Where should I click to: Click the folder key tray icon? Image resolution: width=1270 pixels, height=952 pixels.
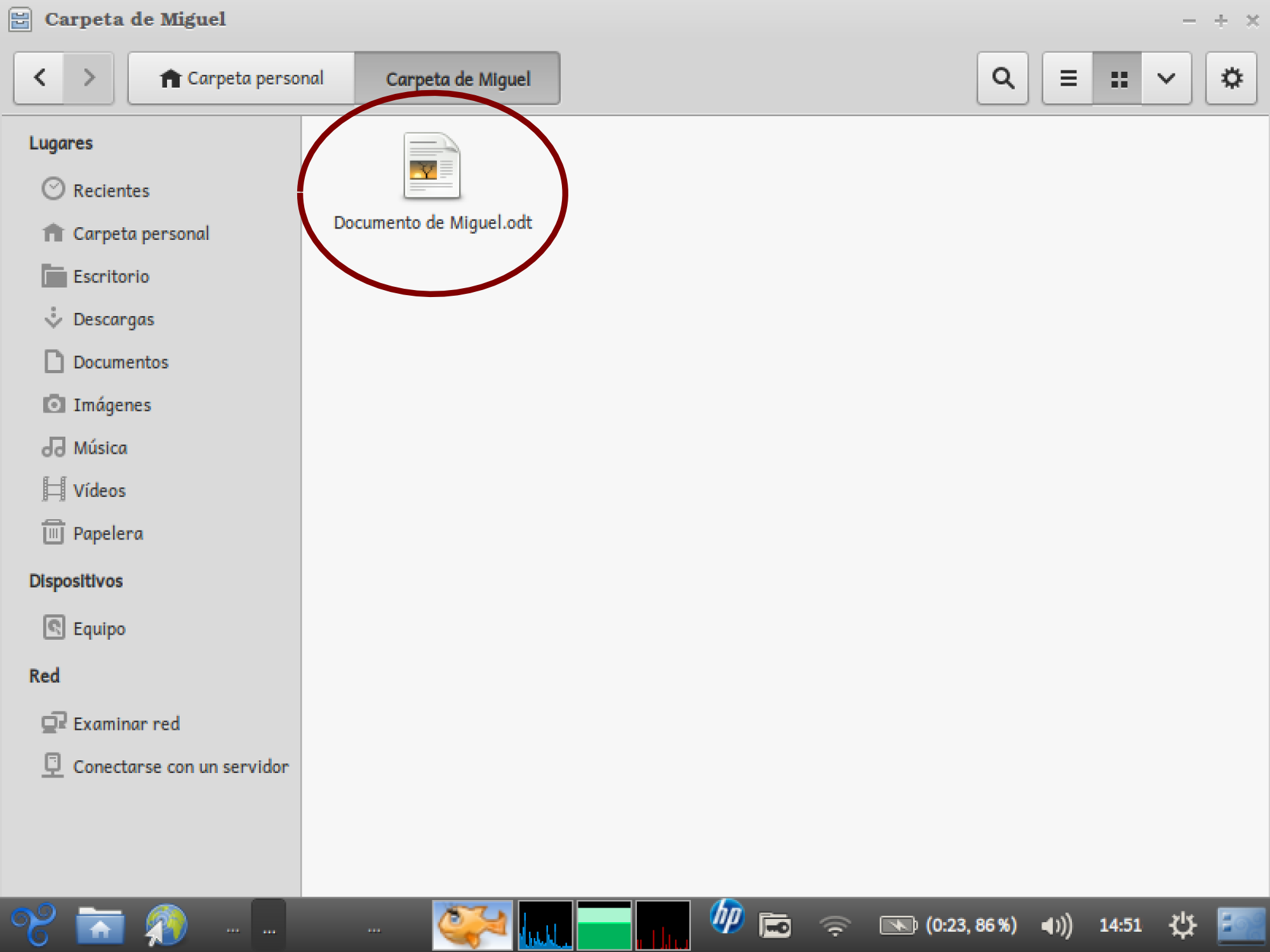(775, 925)
